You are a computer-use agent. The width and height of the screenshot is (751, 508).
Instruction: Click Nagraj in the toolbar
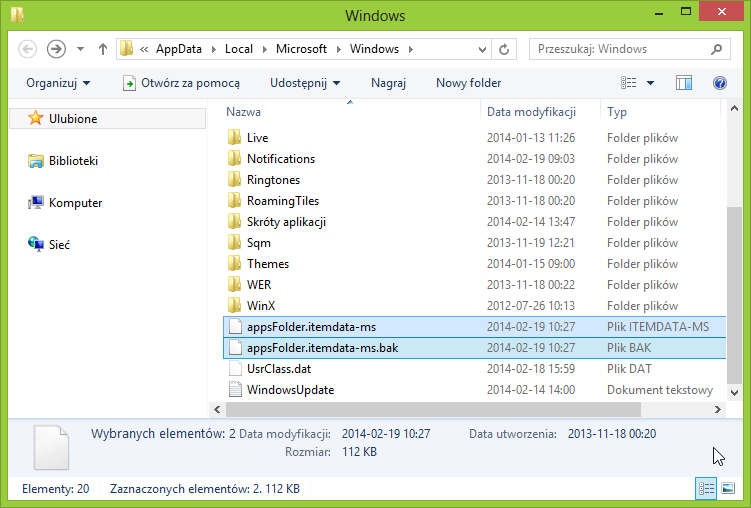tap(388, 83)
